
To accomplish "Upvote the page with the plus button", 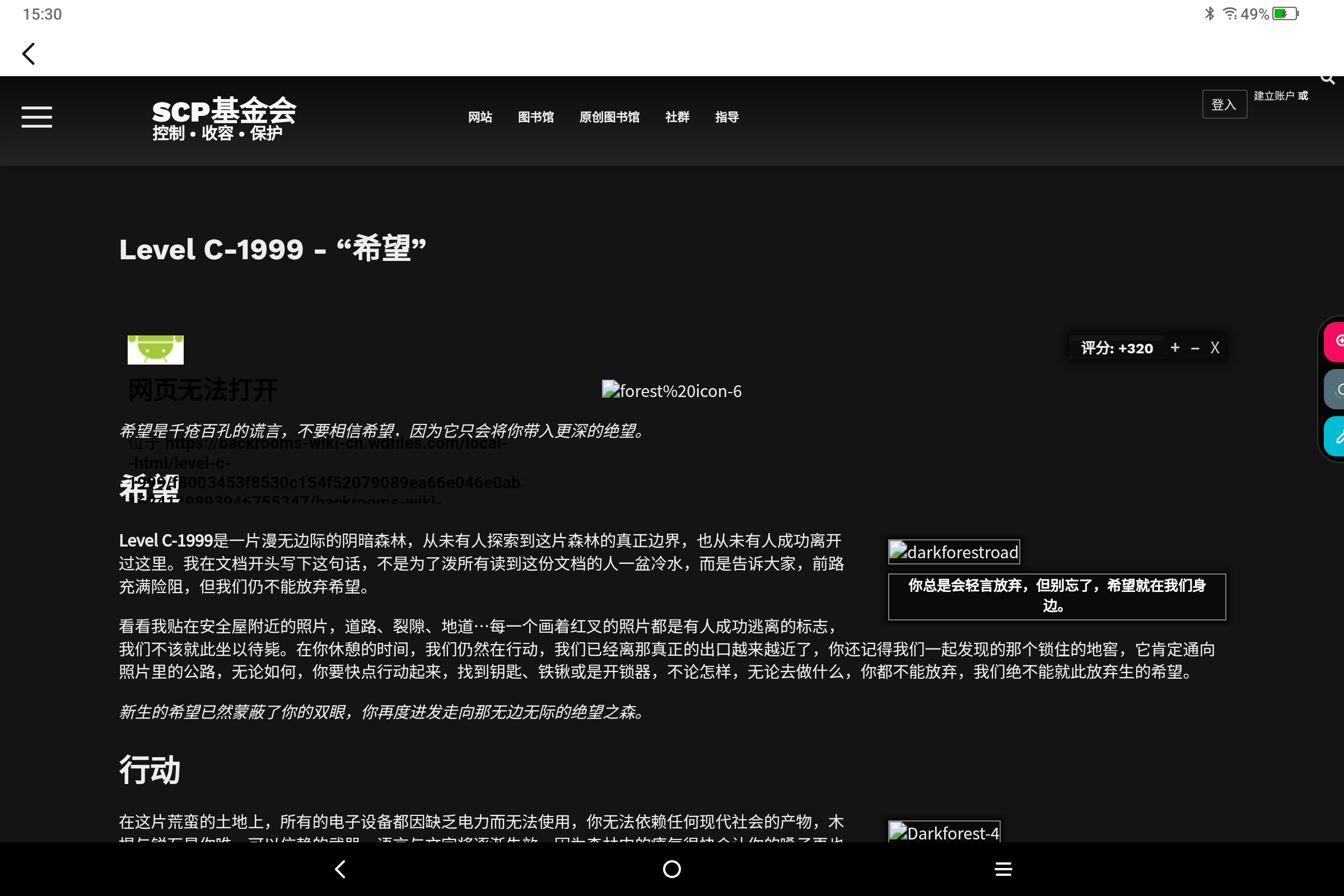I will [x=1175, y=347].
